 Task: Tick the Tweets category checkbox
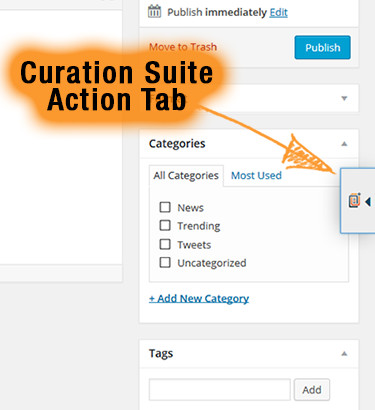[x=165, y=244]
